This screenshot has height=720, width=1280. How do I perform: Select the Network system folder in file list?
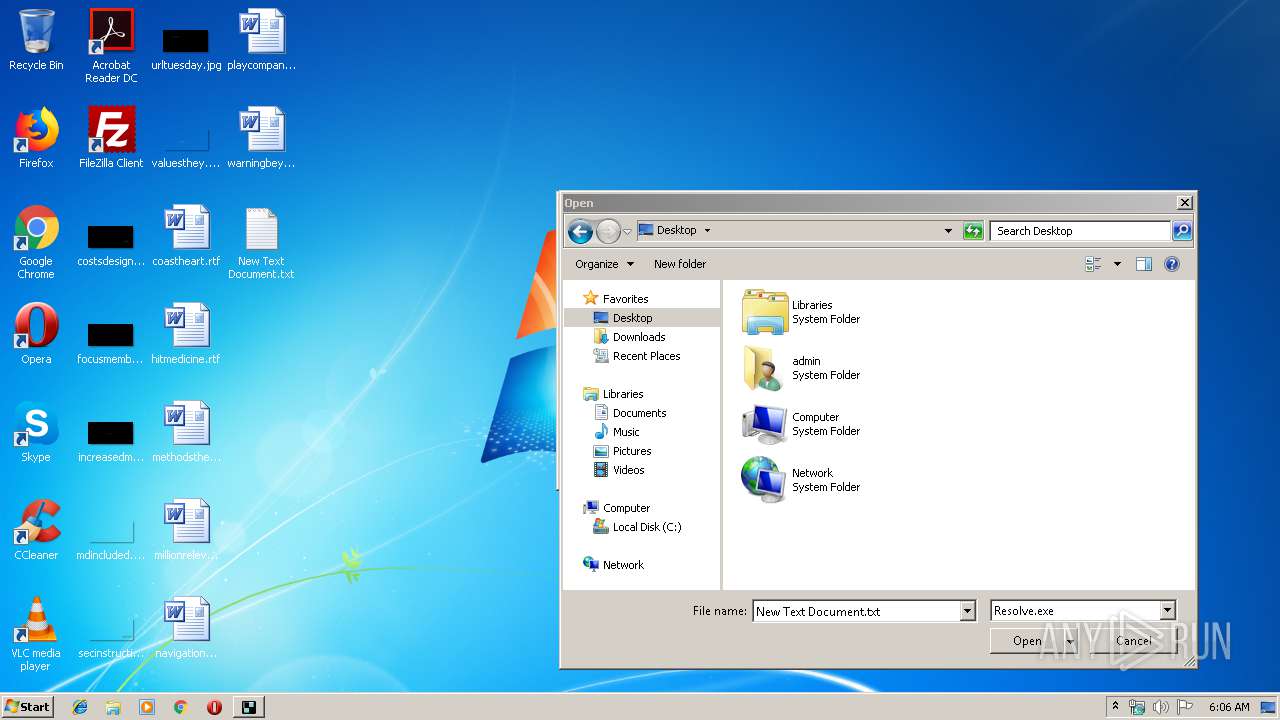click(x=801, y=480)
